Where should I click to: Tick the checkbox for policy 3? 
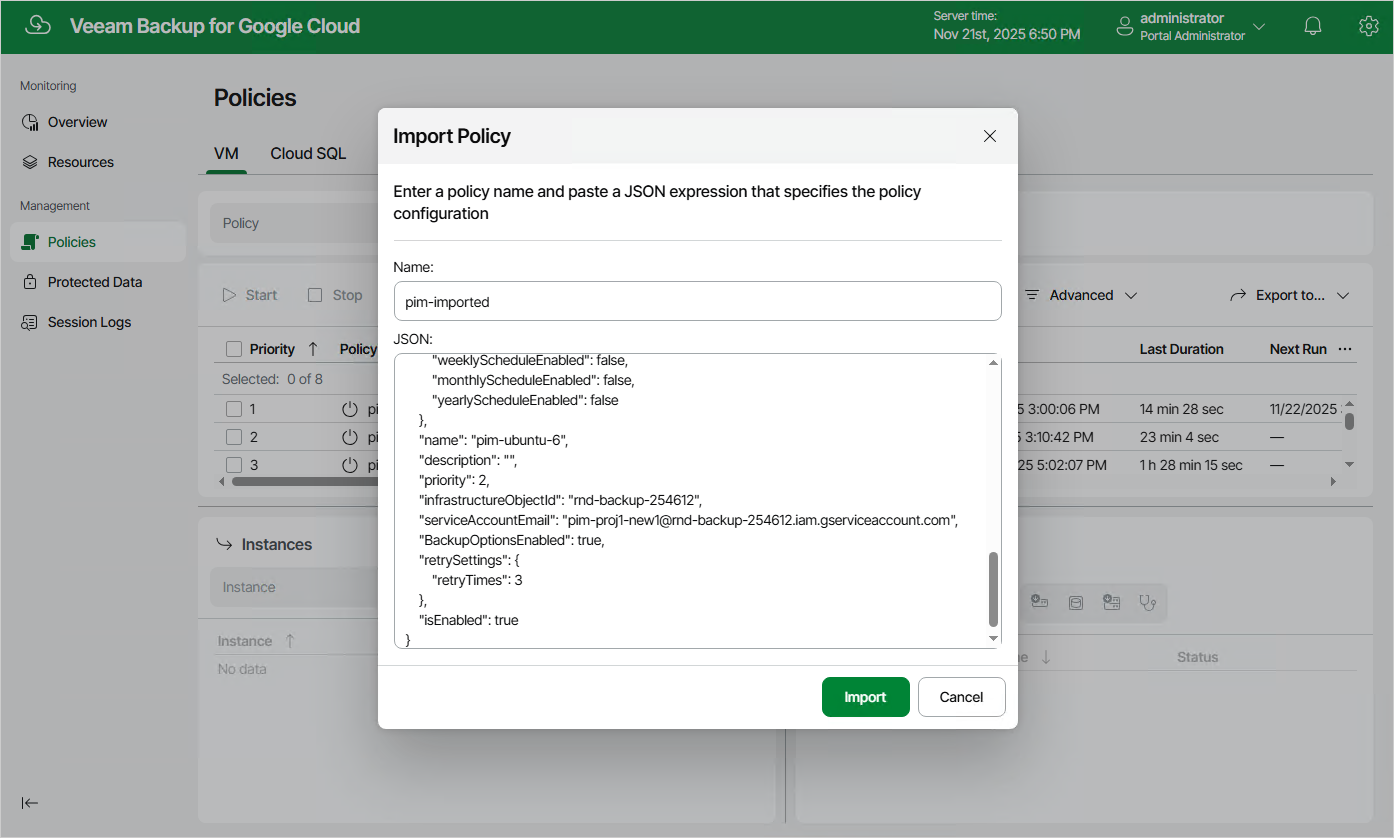pyautogui.click(x=234, y=465)
